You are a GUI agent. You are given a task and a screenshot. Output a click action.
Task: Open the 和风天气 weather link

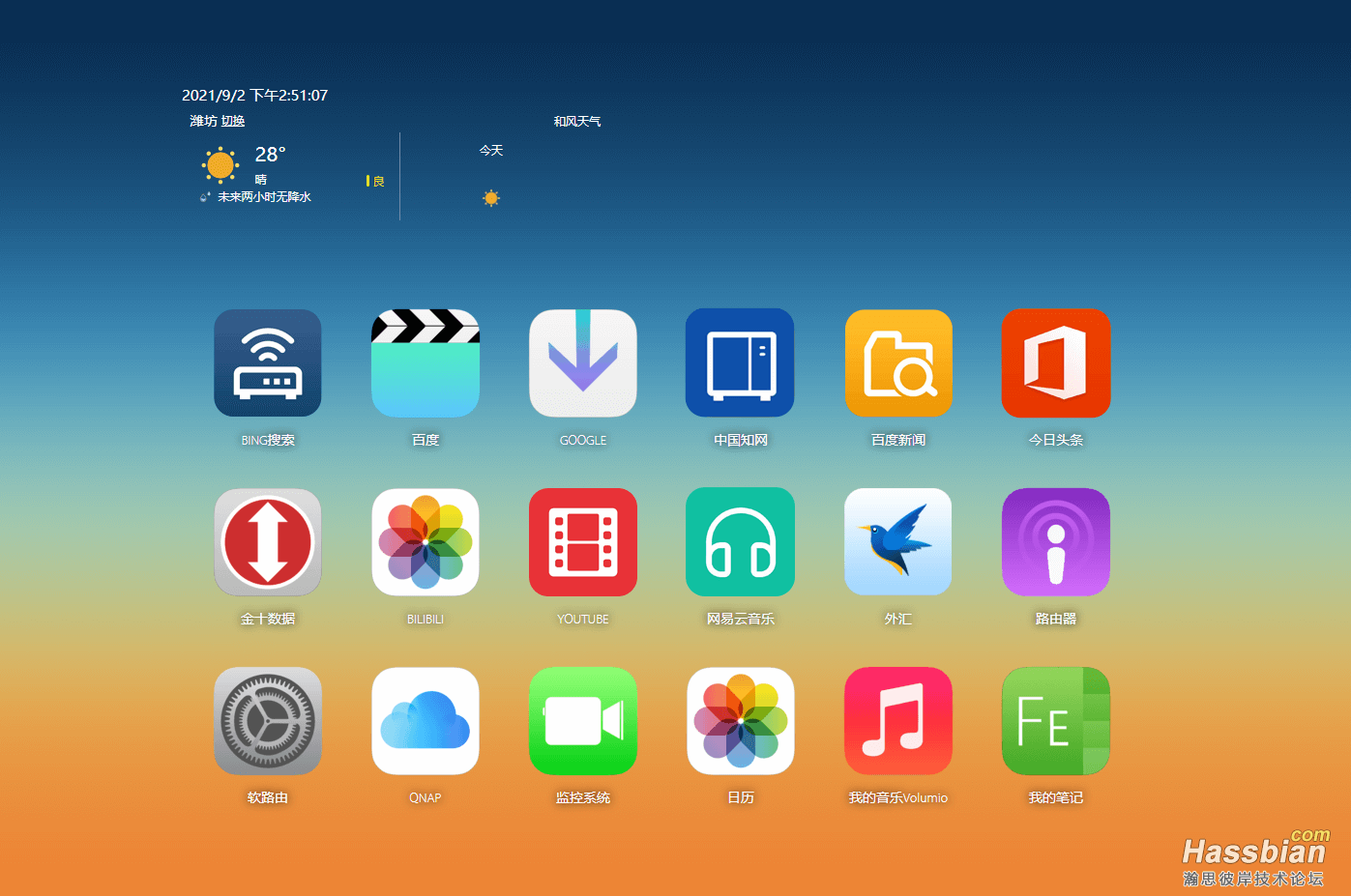[577, 121]
